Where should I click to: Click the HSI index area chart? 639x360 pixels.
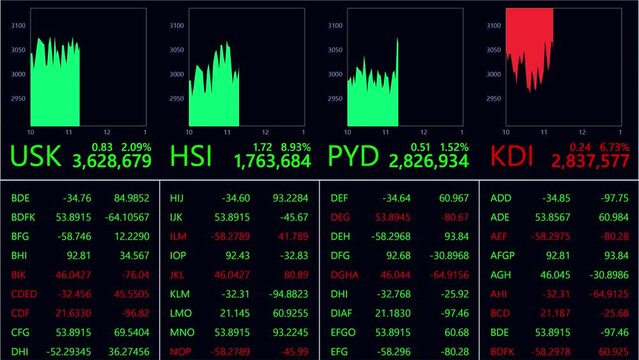coord(247,67)
